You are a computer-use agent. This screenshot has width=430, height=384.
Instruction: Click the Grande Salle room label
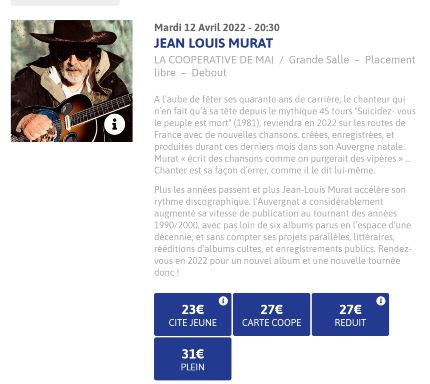319,60
